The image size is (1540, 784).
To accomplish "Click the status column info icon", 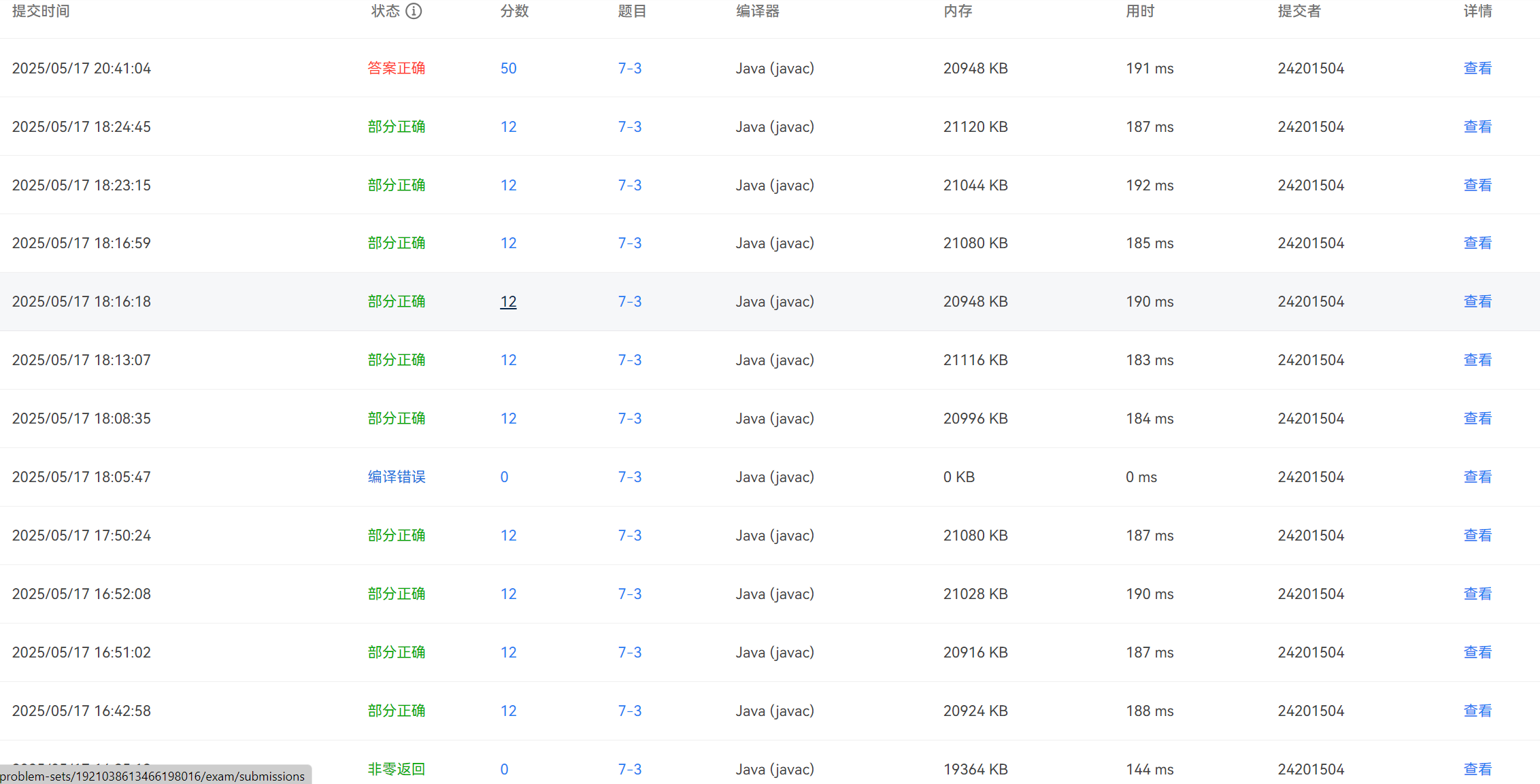I will tap(414, 11).
